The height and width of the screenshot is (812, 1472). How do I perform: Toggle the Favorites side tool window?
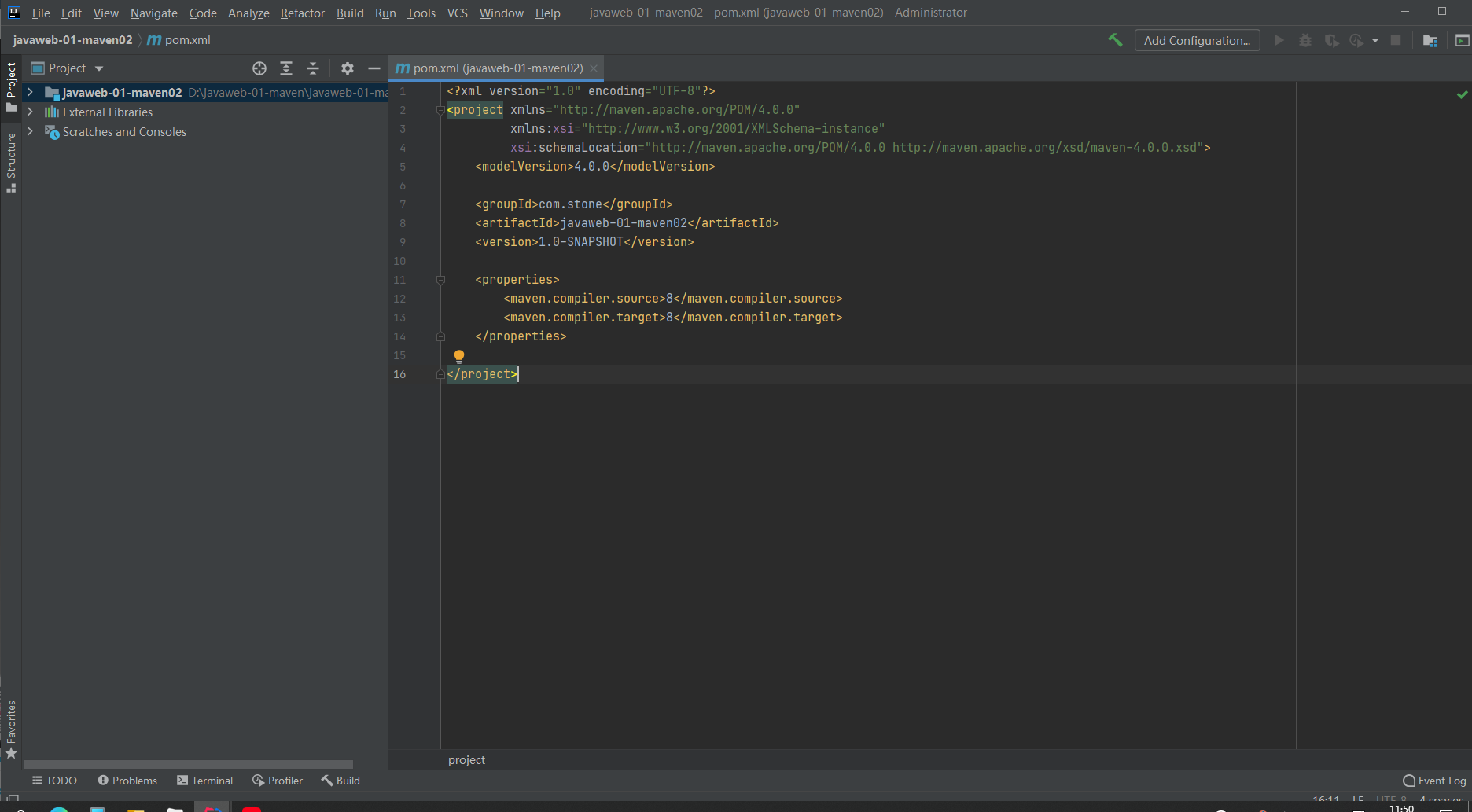pyautogui.click(x=11, y=729)
